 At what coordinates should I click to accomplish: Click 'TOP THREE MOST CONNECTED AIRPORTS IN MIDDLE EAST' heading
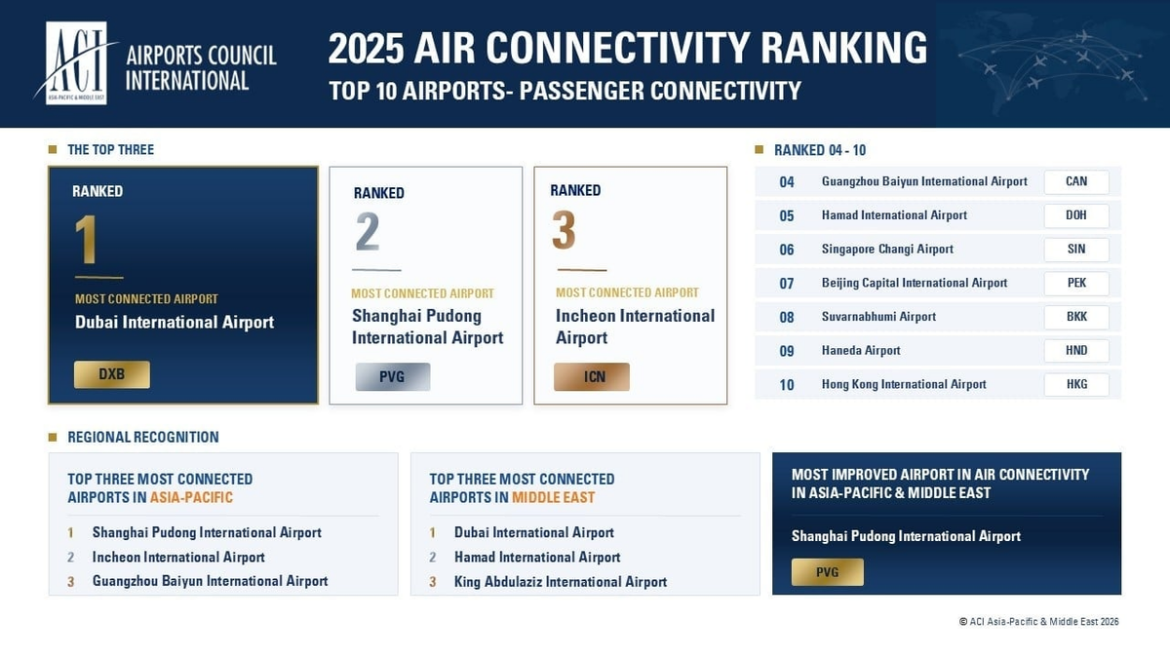(522, 488)
